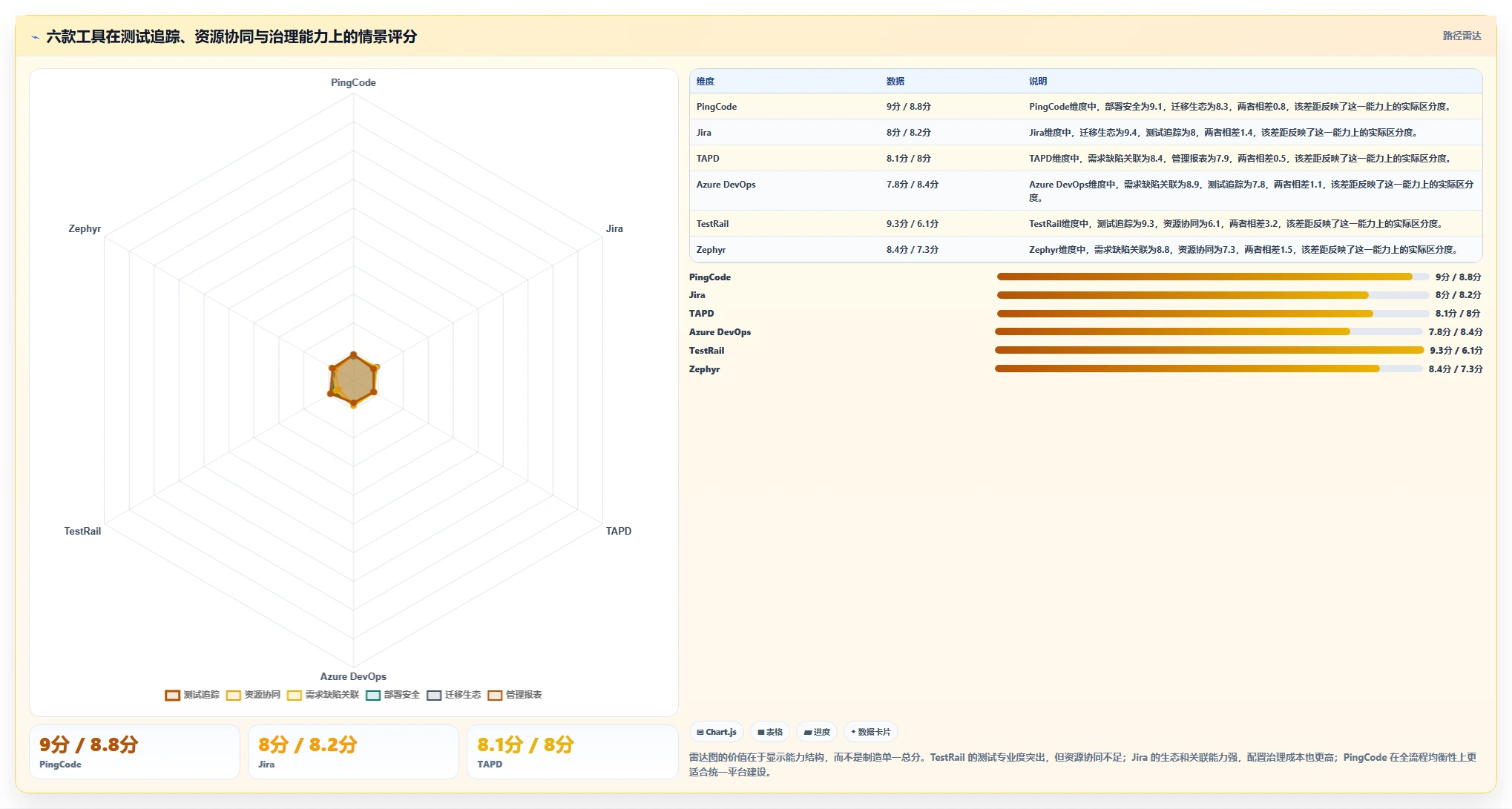Click the page title 六款工具在测试追踪
The width and height of the screenshot is (1512, 809).
point(231,36)
